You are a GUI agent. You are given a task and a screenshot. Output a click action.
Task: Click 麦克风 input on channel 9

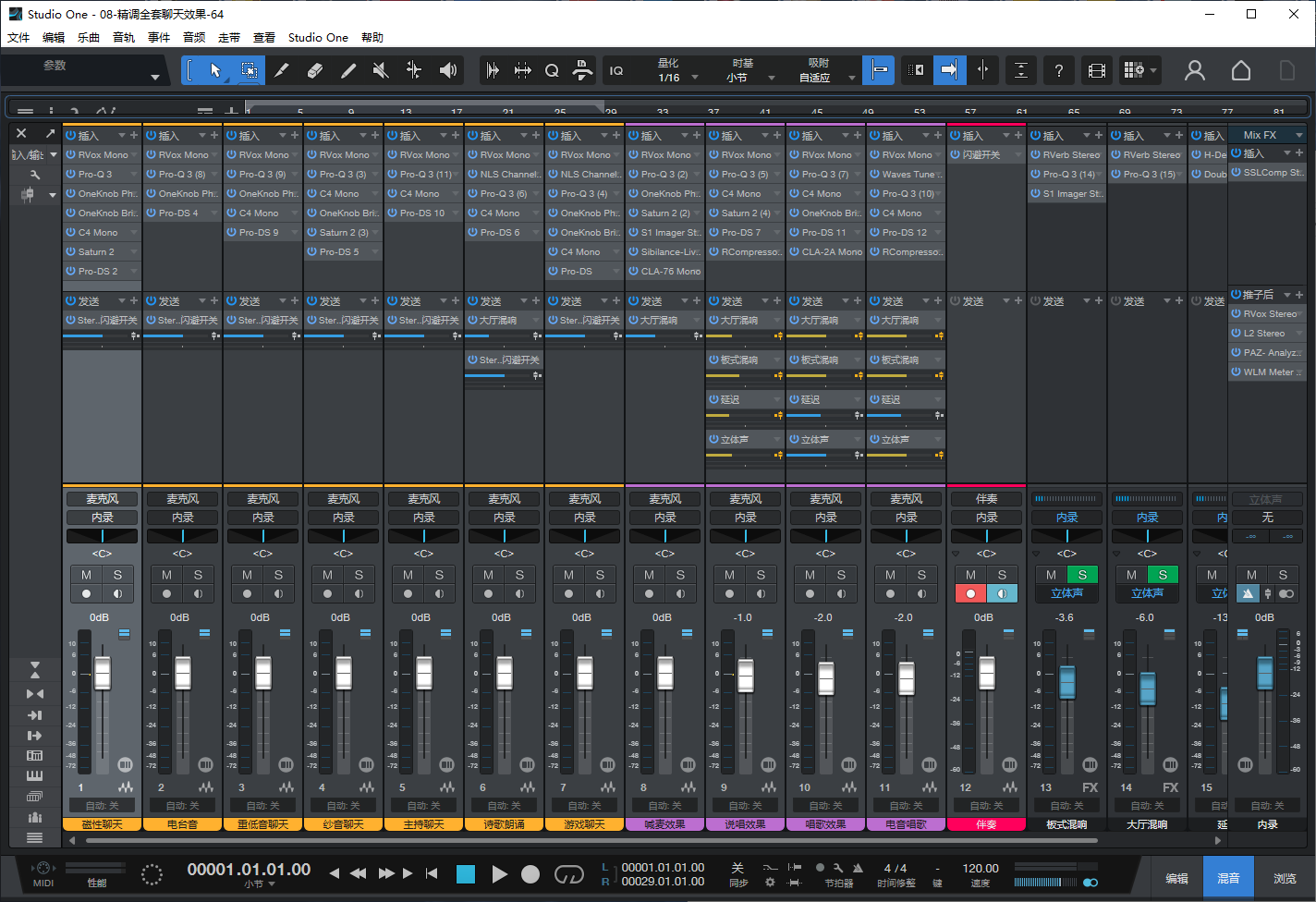click(746, 499)
